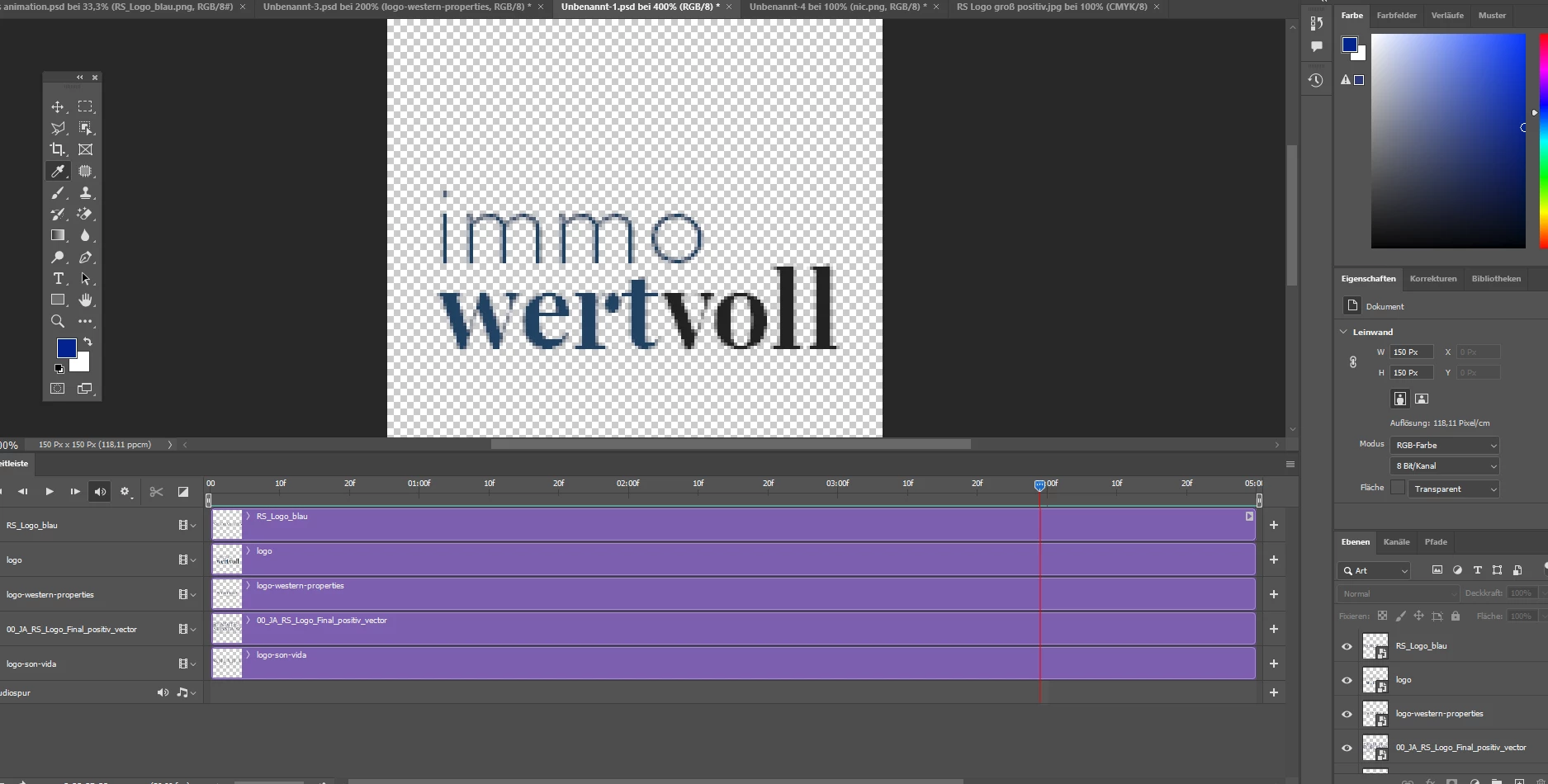The width and height of the screenshot is (1548, 784).
Task: Hide the logo-western-properties layer
Action: (1347, 714)
